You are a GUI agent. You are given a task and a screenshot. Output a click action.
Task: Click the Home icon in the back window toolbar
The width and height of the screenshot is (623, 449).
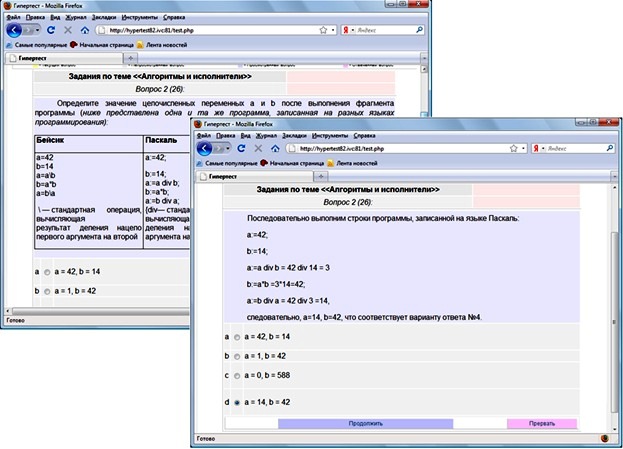coord(82,30)
